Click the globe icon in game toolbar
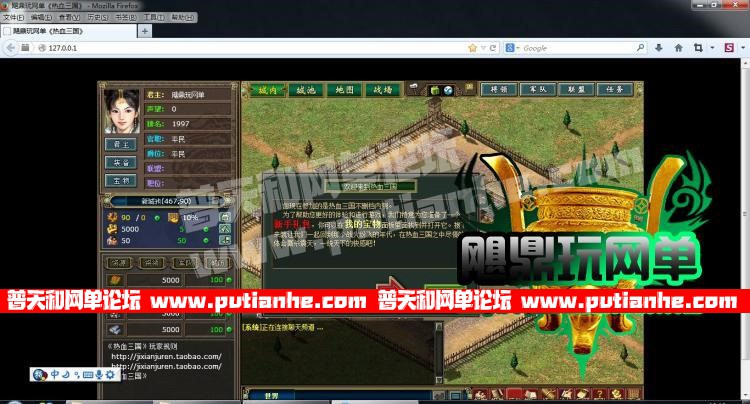This screenshot has height=404, width=750. [448, 90]
